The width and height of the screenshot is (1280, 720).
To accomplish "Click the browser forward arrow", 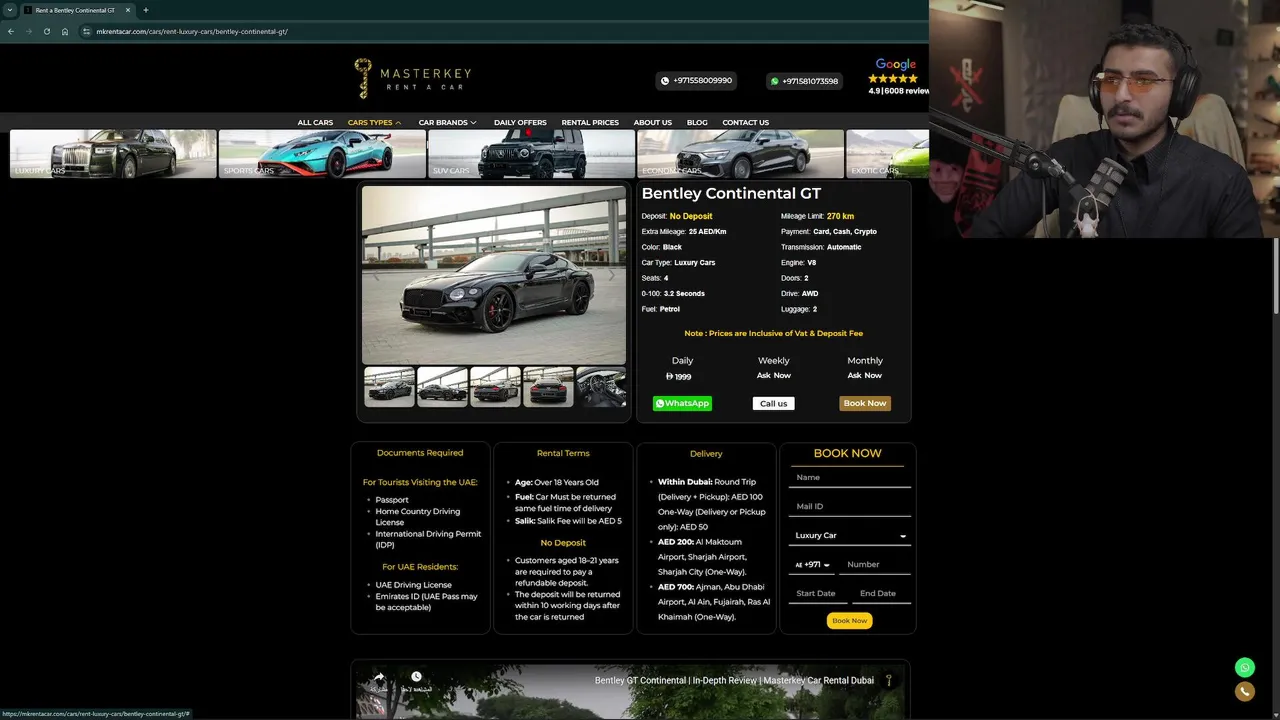I will point(28,31).
